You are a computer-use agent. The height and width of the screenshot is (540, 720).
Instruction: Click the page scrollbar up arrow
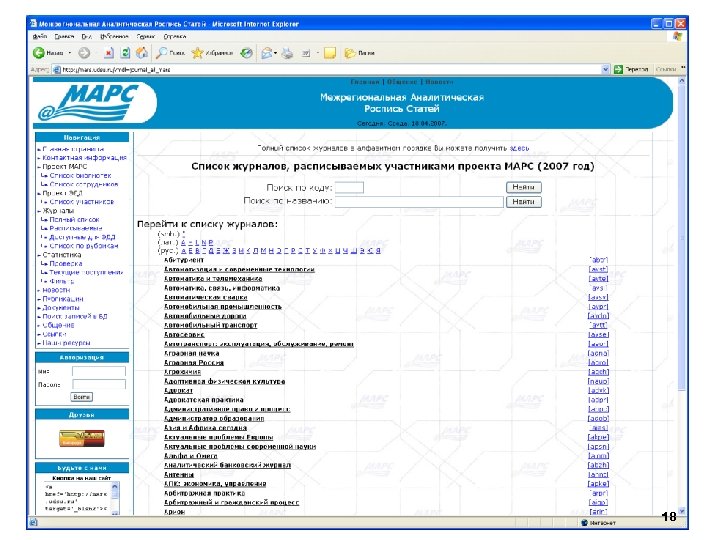click(x=681, y=81)
